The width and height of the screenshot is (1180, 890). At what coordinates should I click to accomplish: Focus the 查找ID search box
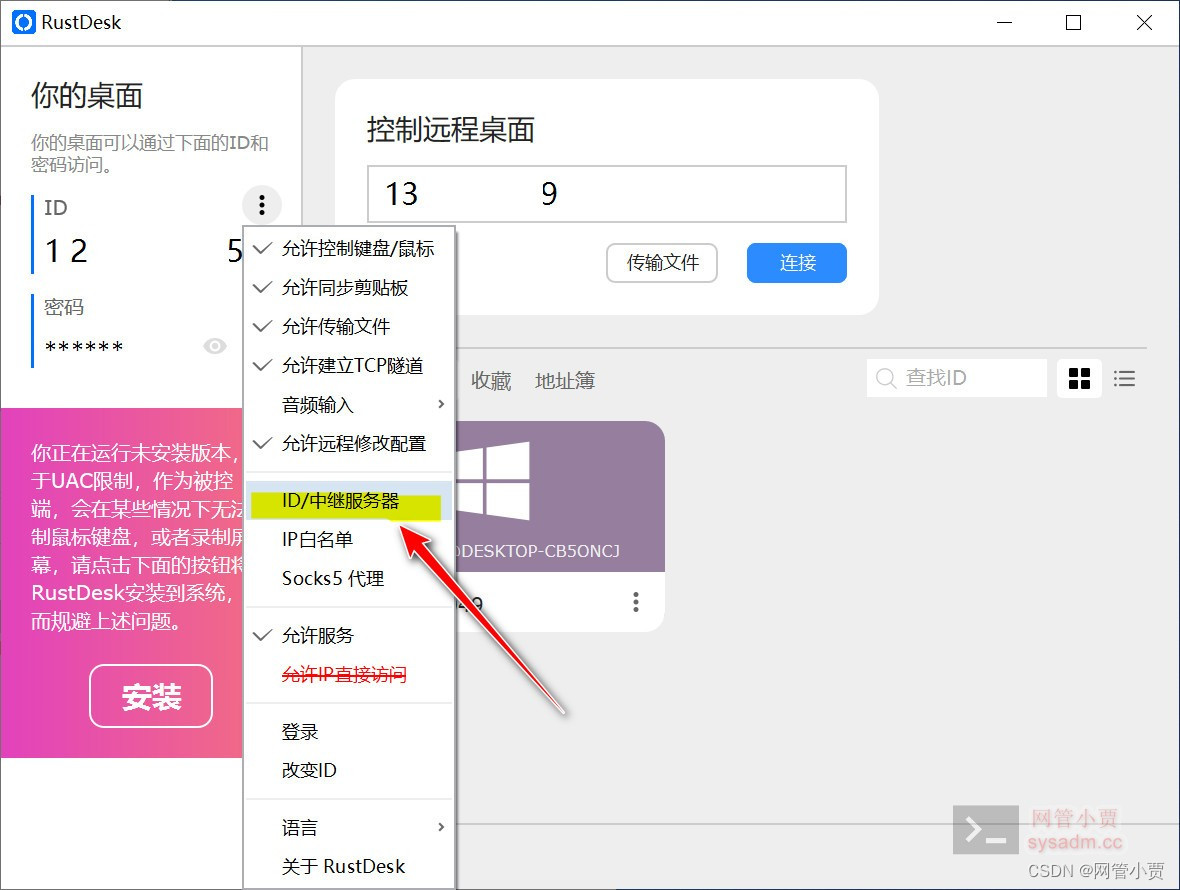pos(956,378)
